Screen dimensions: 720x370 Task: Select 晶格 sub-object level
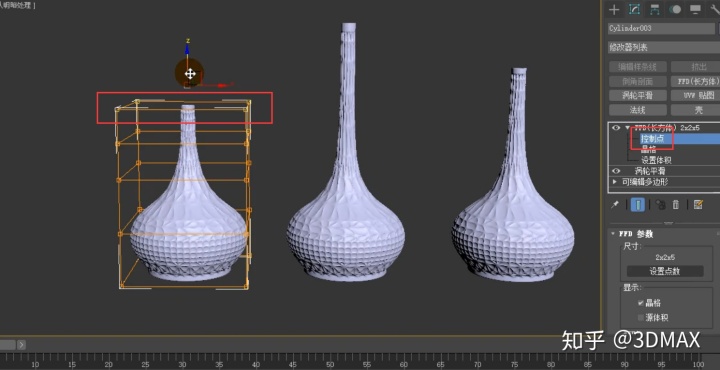pos(648,149)
